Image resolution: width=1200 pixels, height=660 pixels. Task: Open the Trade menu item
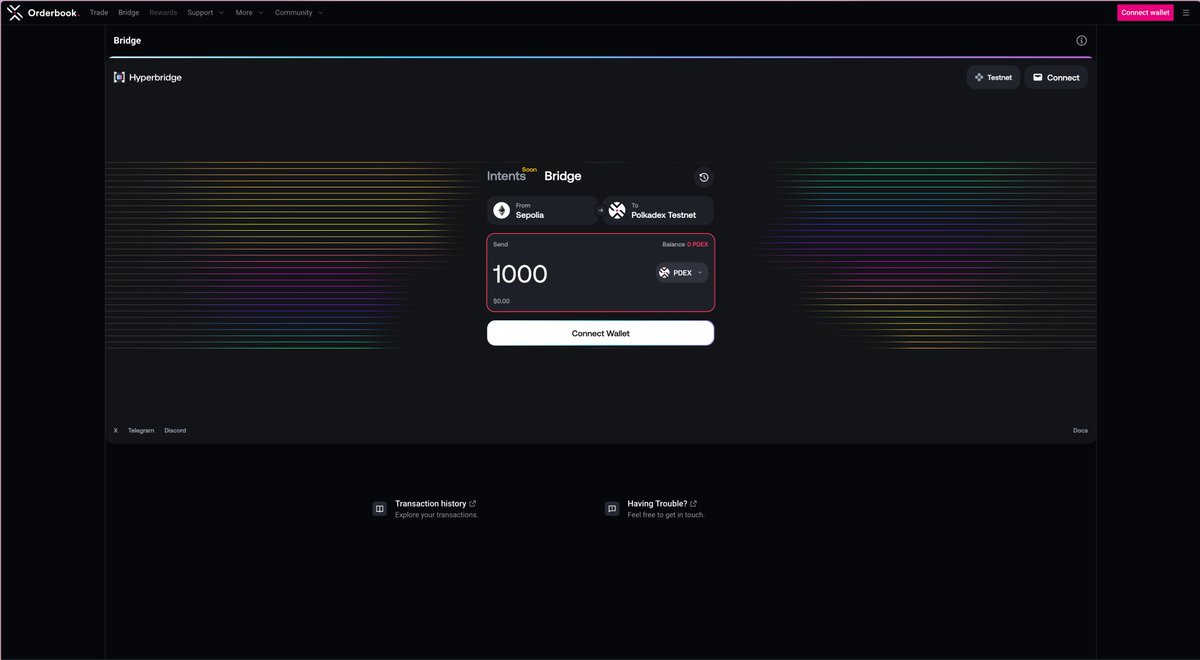click(99, 12)
